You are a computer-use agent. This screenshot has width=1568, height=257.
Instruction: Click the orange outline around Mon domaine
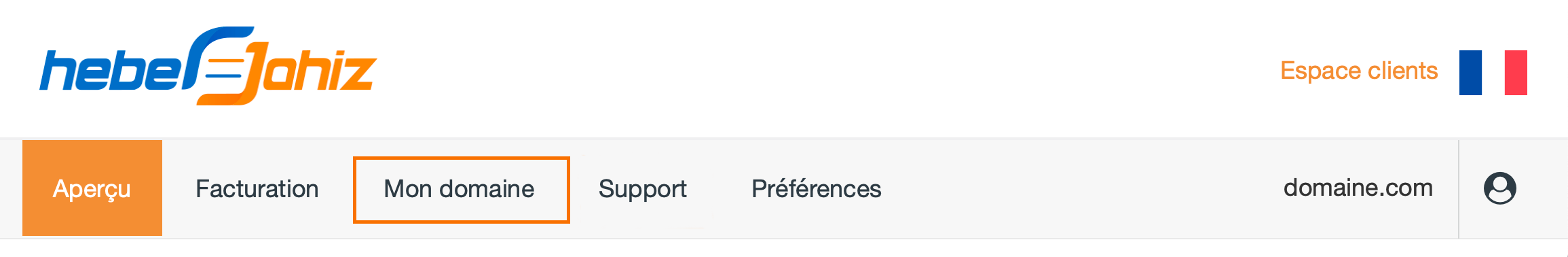(x=462, y=158)
